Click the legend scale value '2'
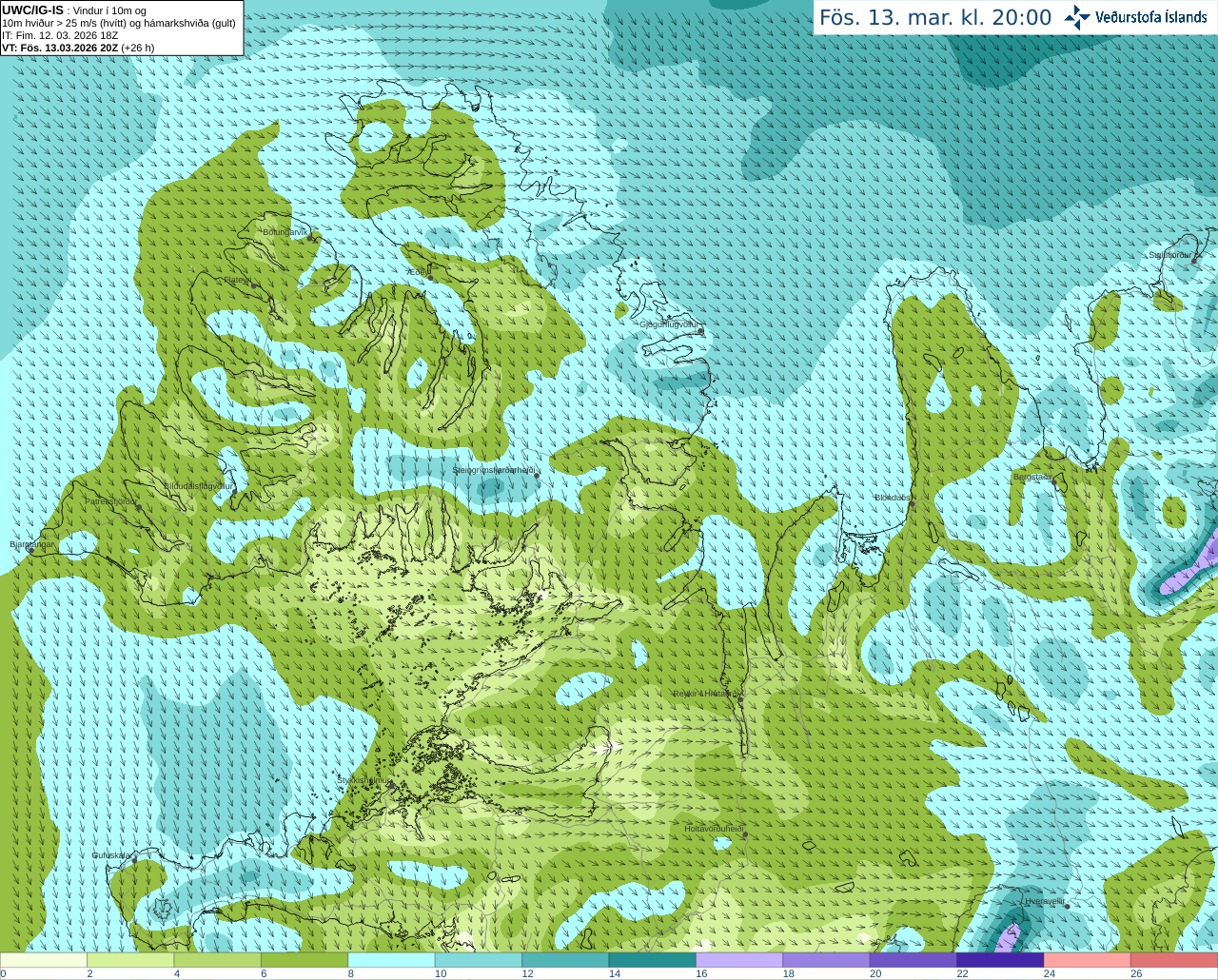The image size is (1218, 980). coord(89,974)
